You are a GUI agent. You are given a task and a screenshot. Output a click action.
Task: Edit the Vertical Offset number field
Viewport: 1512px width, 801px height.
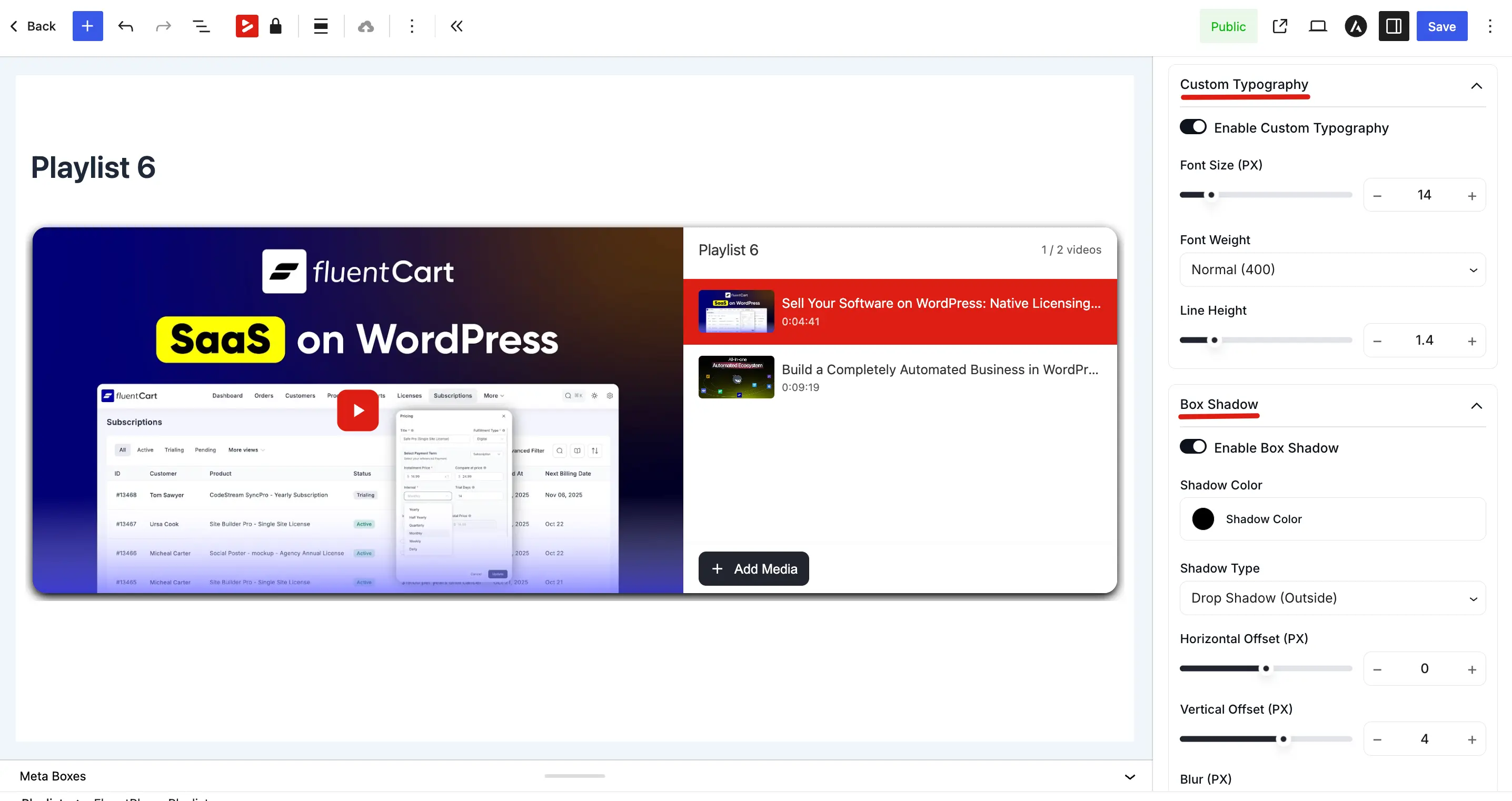point(1425,739)
